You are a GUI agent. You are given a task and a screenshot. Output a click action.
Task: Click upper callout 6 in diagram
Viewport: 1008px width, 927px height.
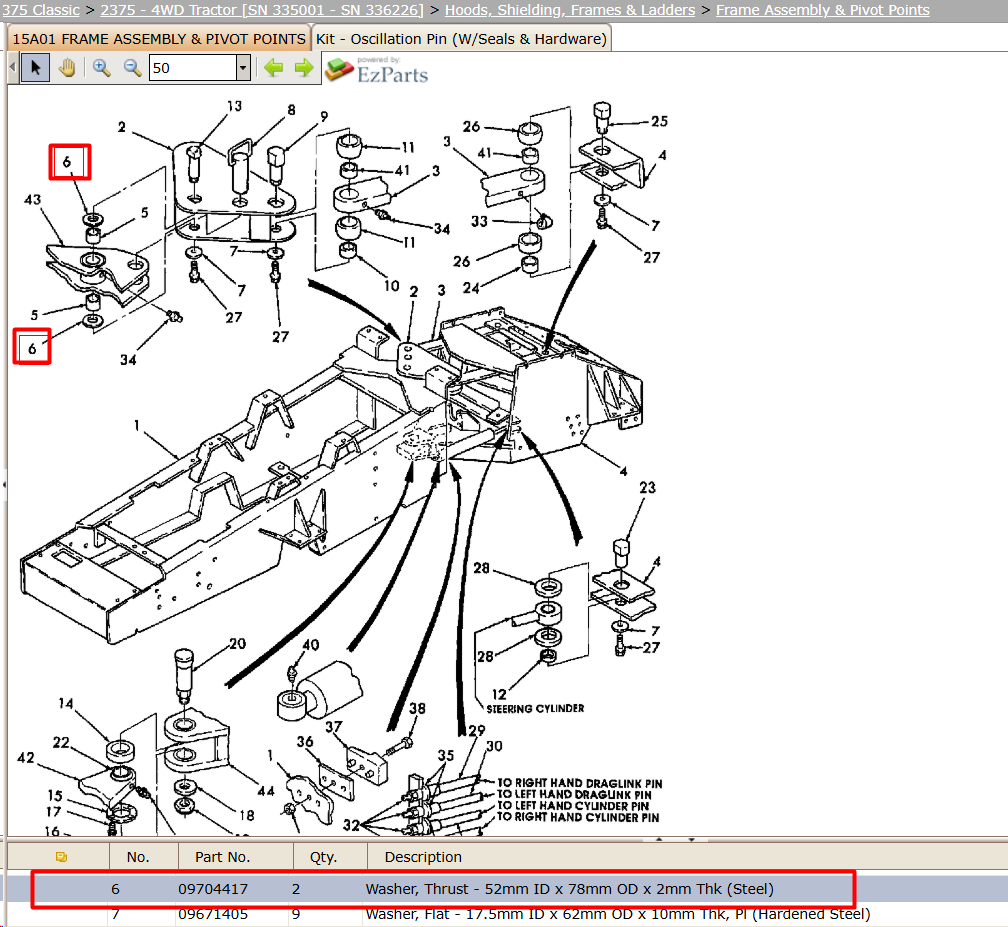67,162
